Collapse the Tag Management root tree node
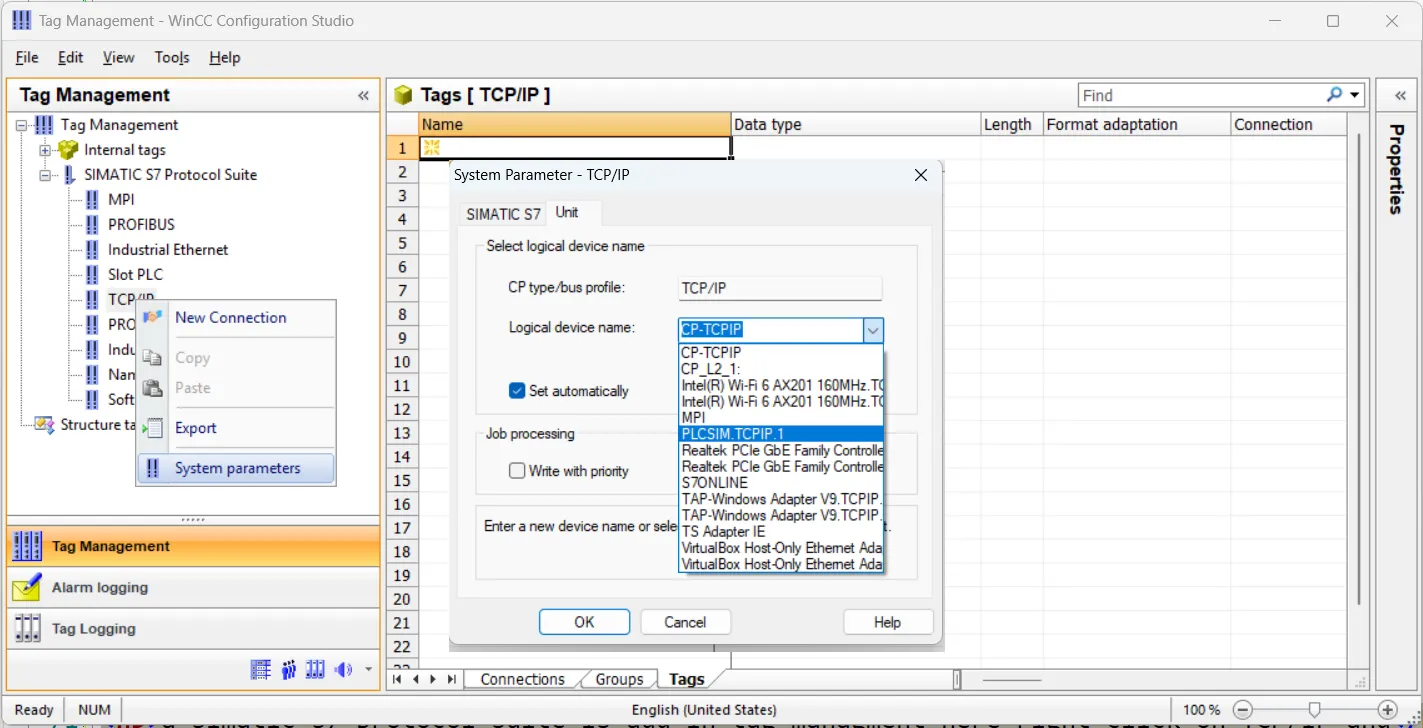Screen dimensions: 1423x728 [x=21, y=125]
